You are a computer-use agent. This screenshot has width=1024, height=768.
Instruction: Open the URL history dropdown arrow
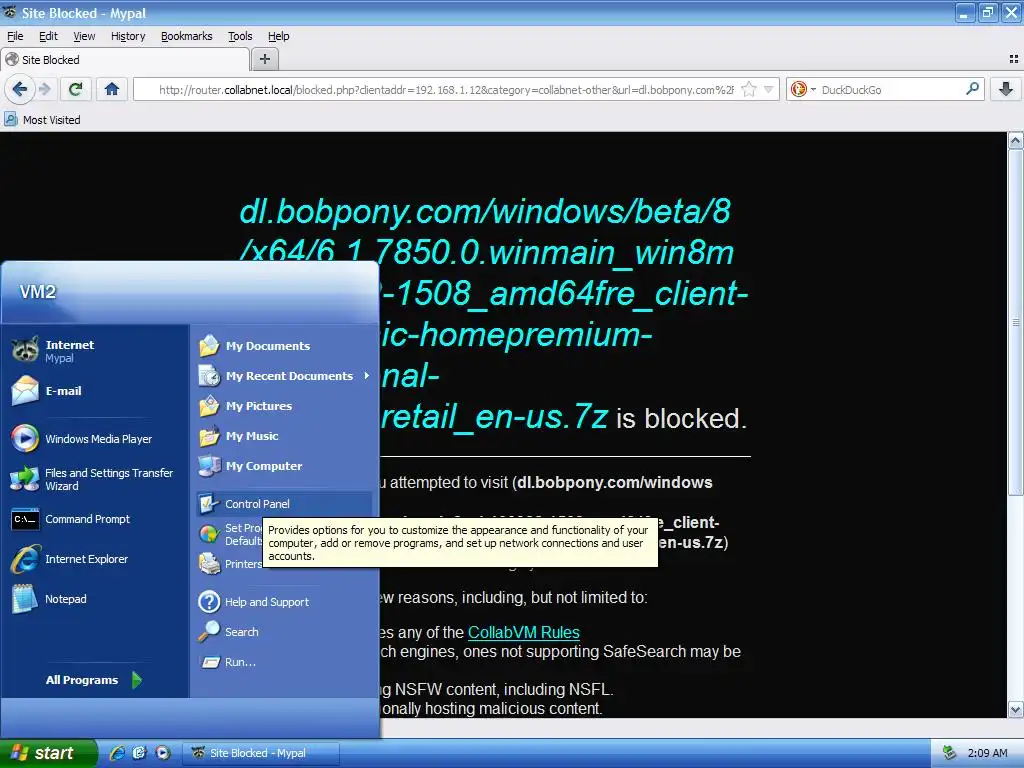pyautogui.click(x=769, y=89)
